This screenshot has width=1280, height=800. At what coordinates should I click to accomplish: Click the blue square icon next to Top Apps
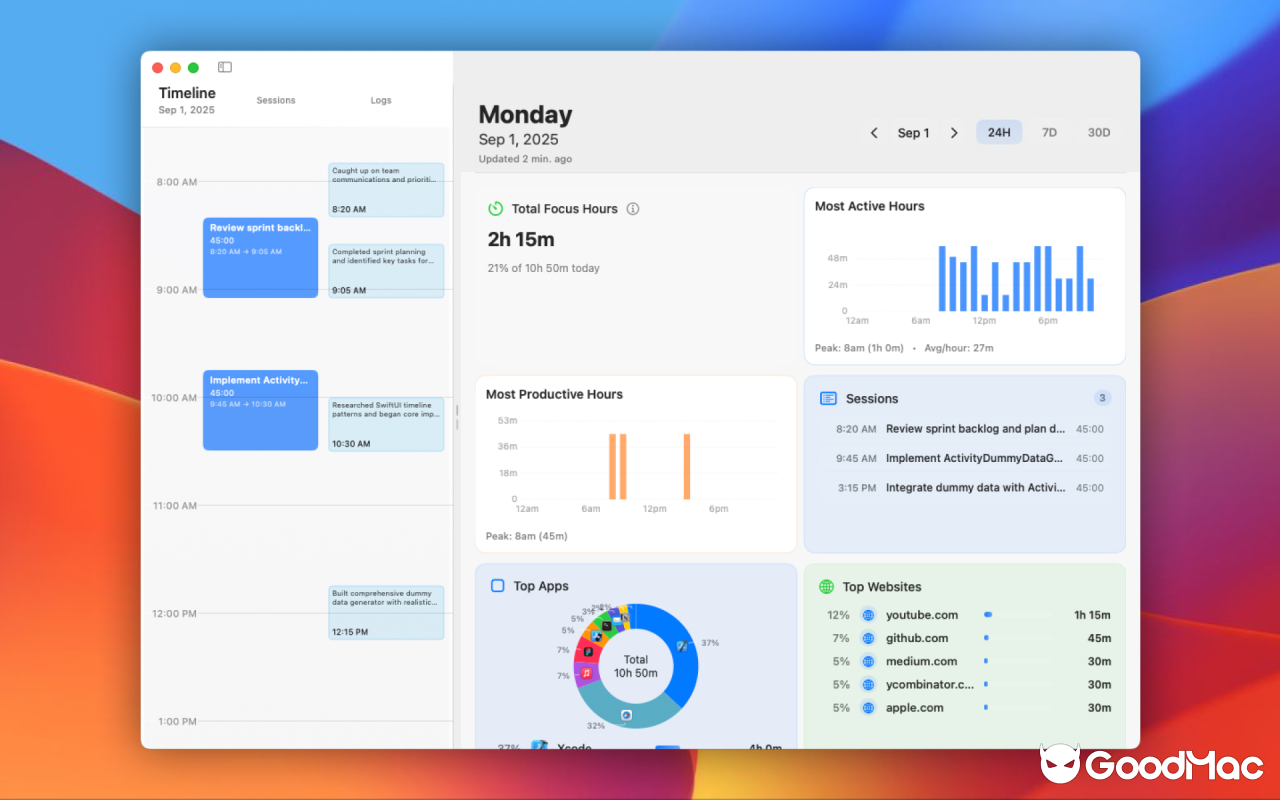coord(497,587)
